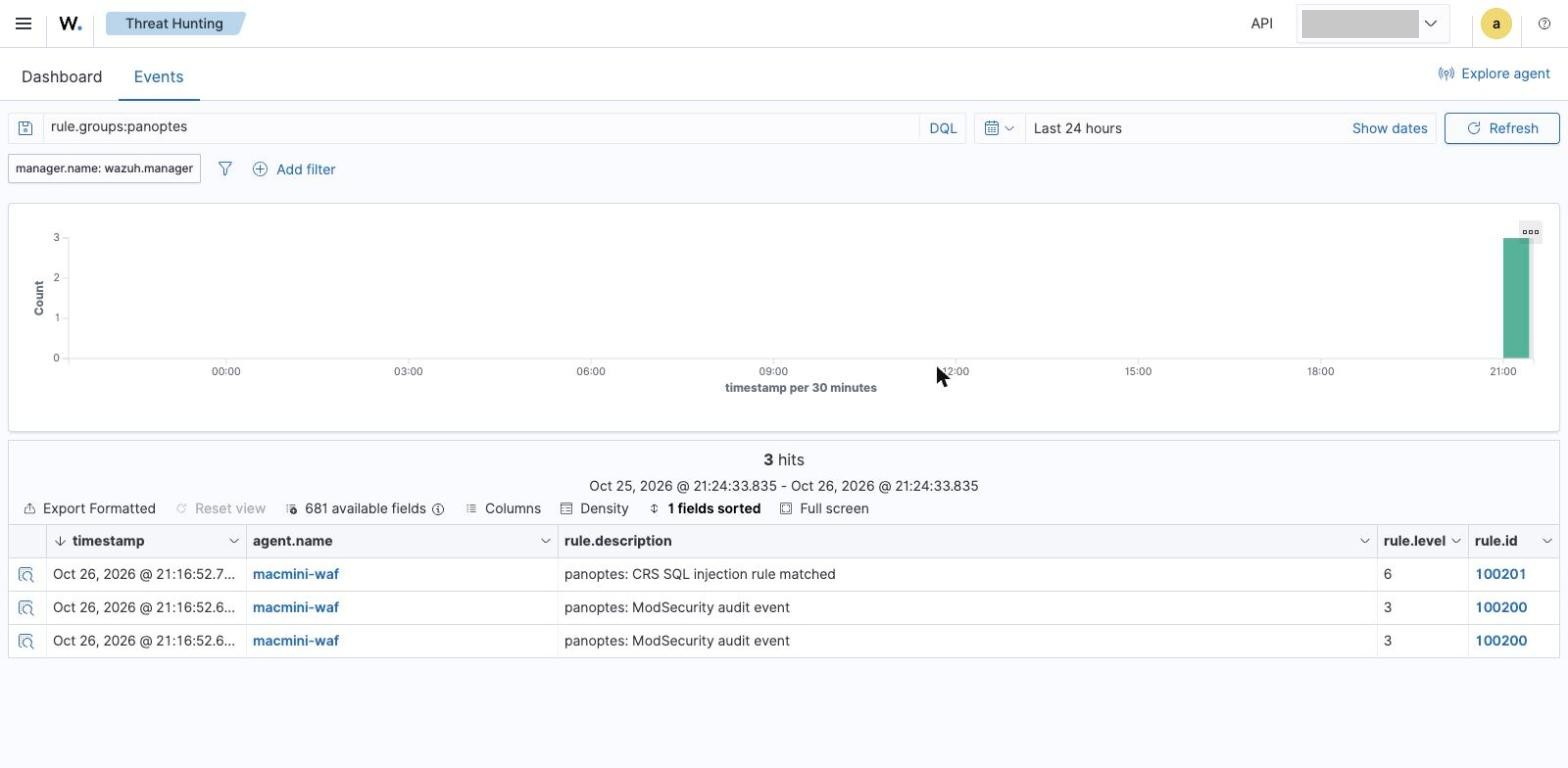Expand timestamp column header menu
1568x768 pixels.
coord(234,541)
